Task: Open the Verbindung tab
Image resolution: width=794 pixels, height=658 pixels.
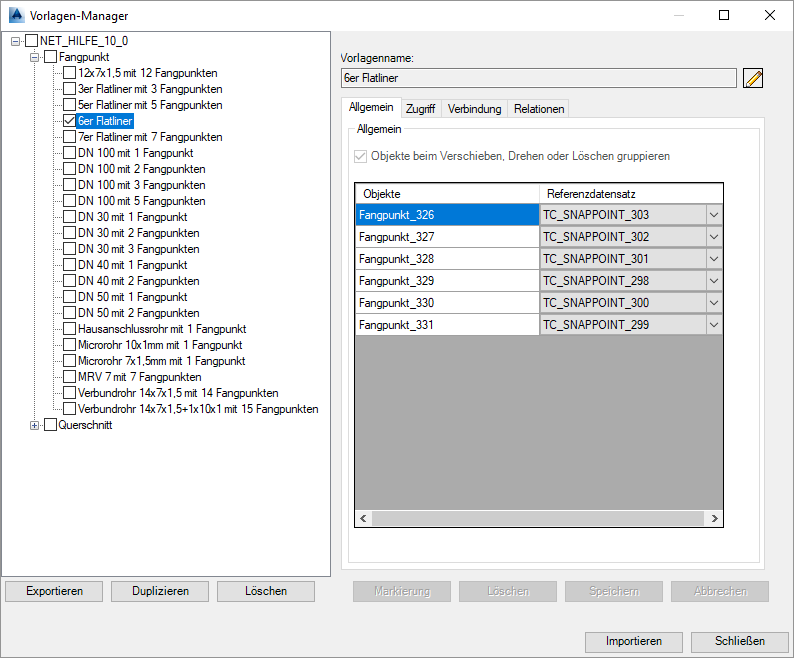Action: pos(474,109)
